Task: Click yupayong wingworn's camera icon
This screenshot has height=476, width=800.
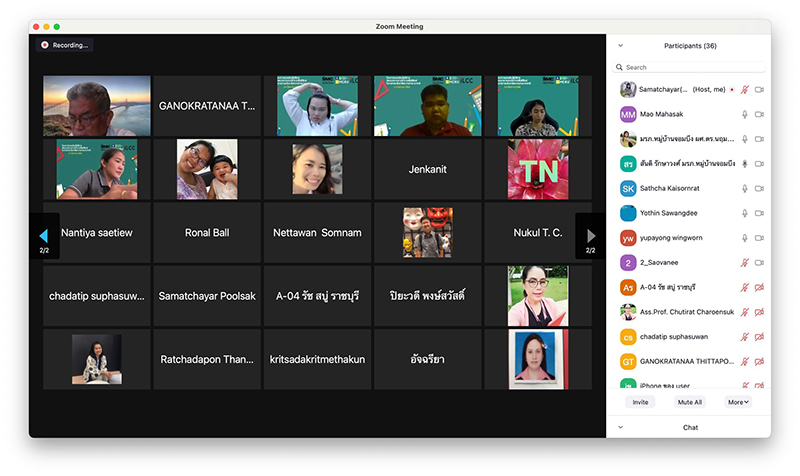Action: pos(759,238)
